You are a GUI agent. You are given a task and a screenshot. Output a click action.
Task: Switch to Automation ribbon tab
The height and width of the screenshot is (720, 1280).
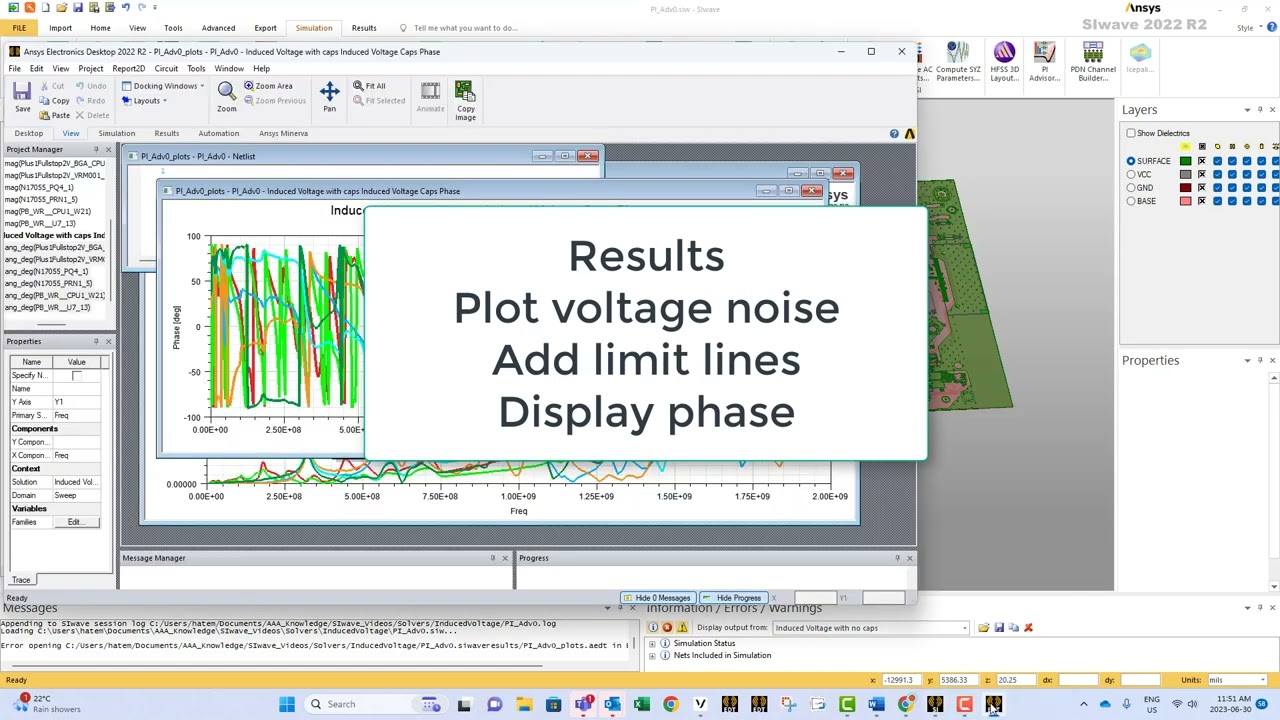click(x=218, y=133)
